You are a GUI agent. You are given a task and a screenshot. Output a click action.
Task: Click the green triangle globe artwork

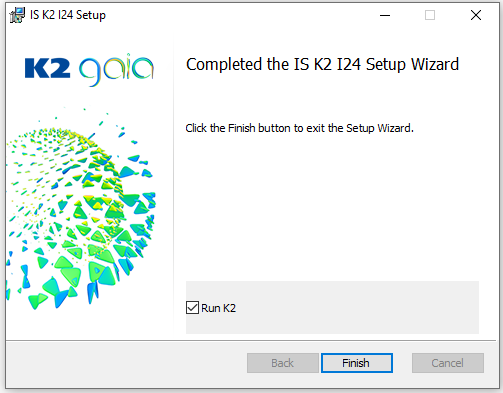(80, 208)
